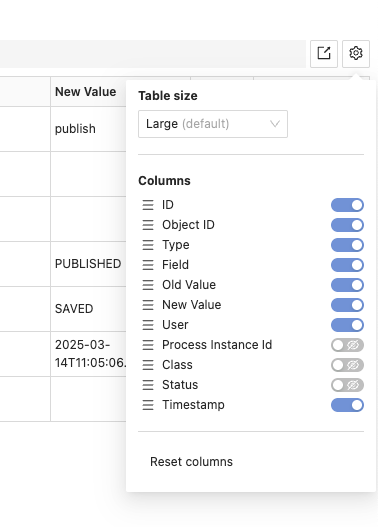This screenshot has width=378, height=527.
Task: Show the Process Instance Id column
Action: tap(347, 345)
